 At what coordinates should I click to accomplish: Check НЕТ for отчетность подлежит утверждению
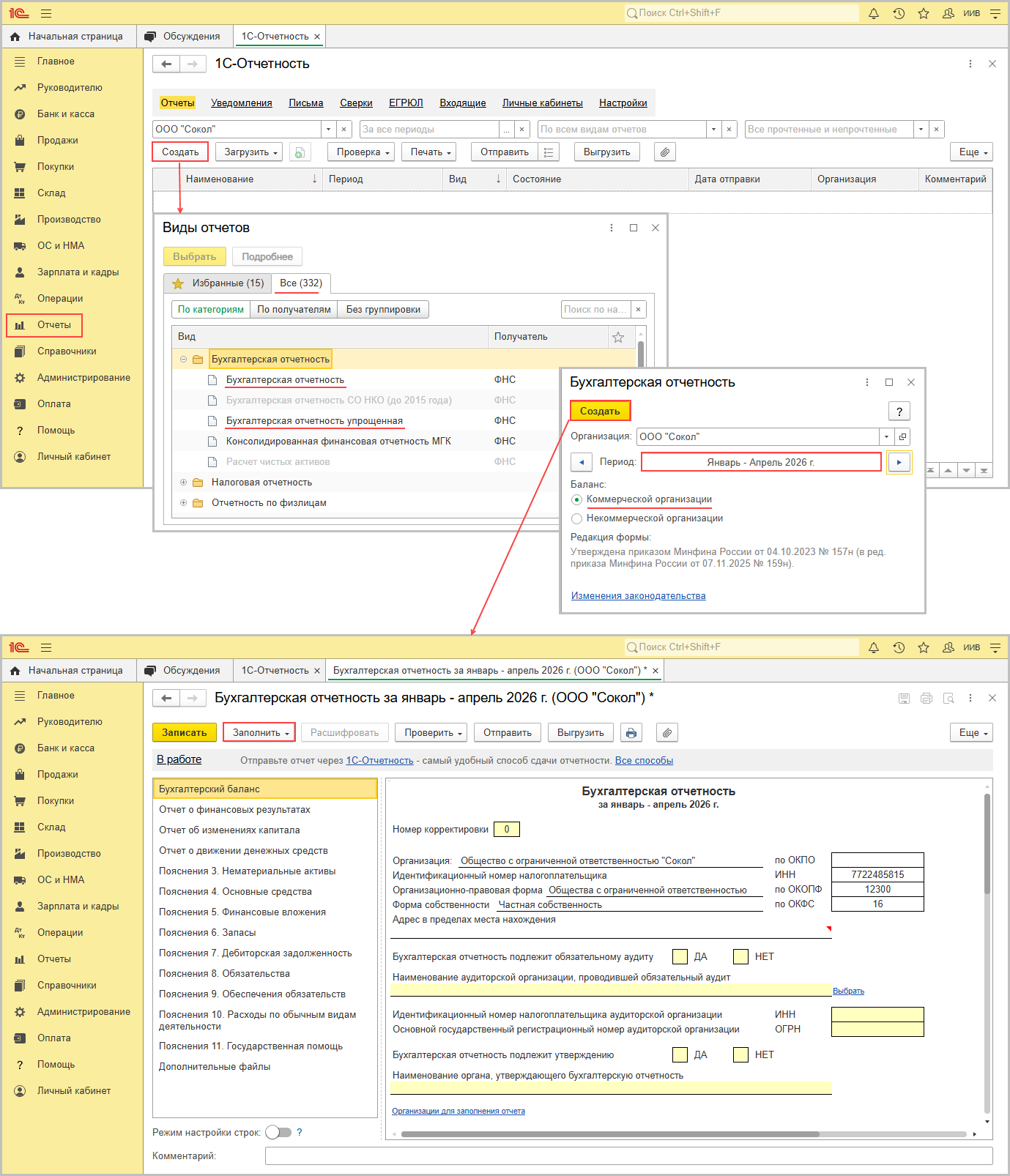pyautogui.click(x=741, y=1055)
